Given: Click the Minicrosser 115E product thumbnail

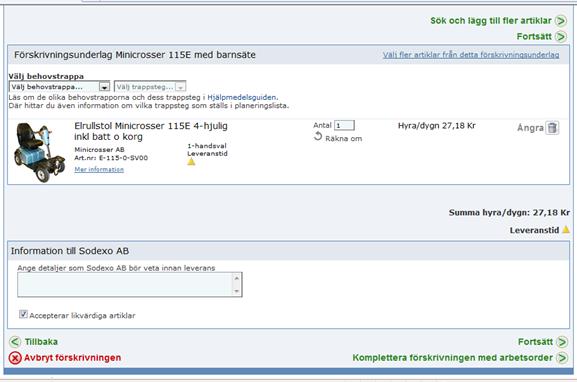Looking at the screenshot, I should pyautogui.click(x=39, y=152).
